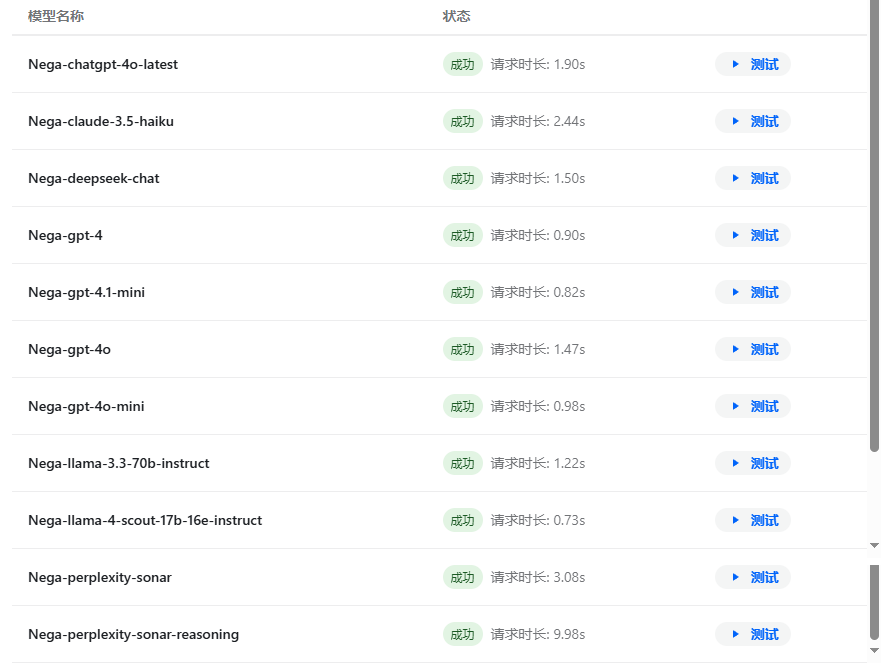Select model name Nega-llama-3.3-70b-instruct
Image resolution: width=881 pixels, height=670 pixels.
[x=119, y=463]
